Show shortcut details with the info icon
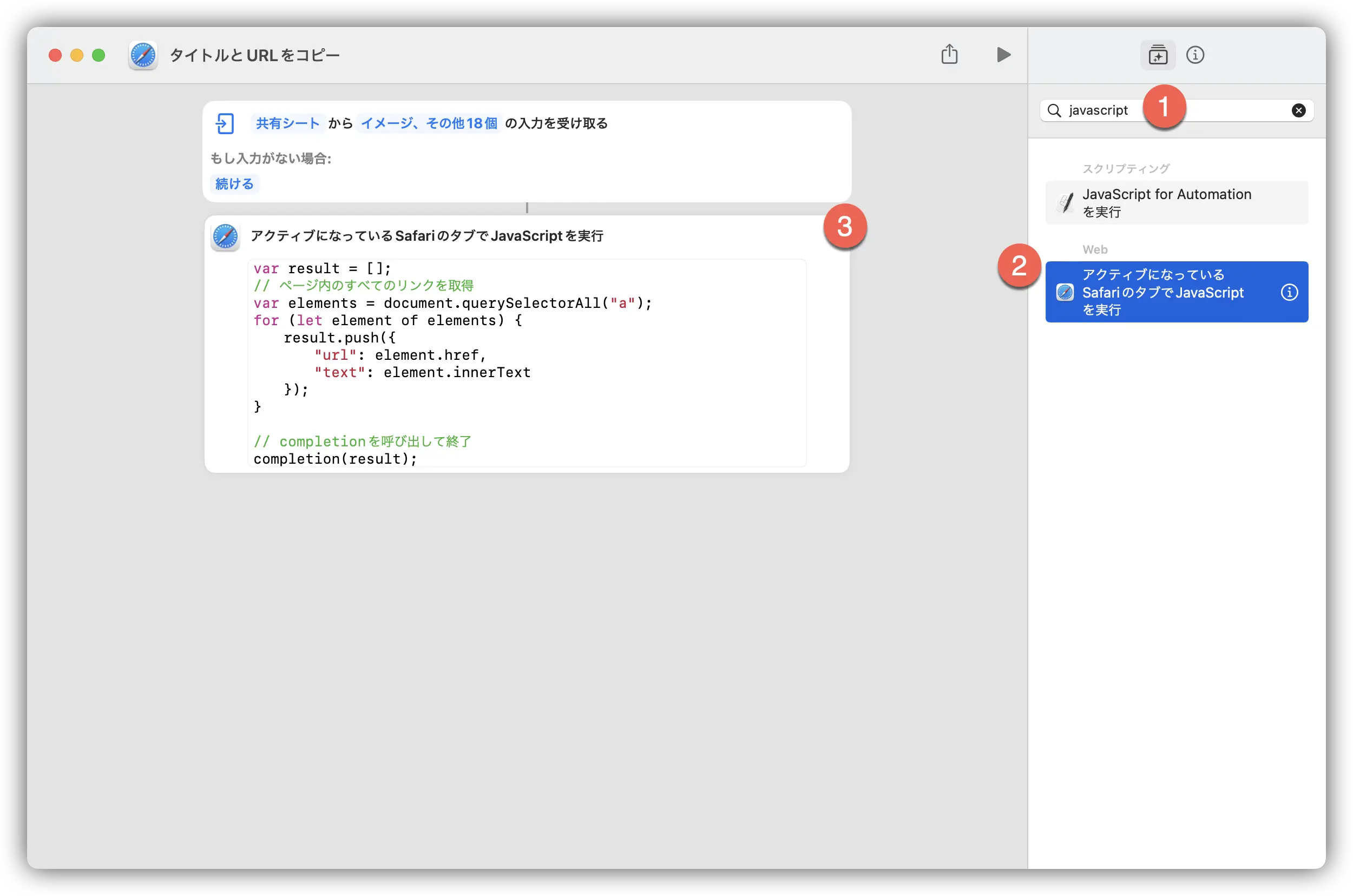This screenshot has height=896, width=1353. click(x=1195, y=55)
